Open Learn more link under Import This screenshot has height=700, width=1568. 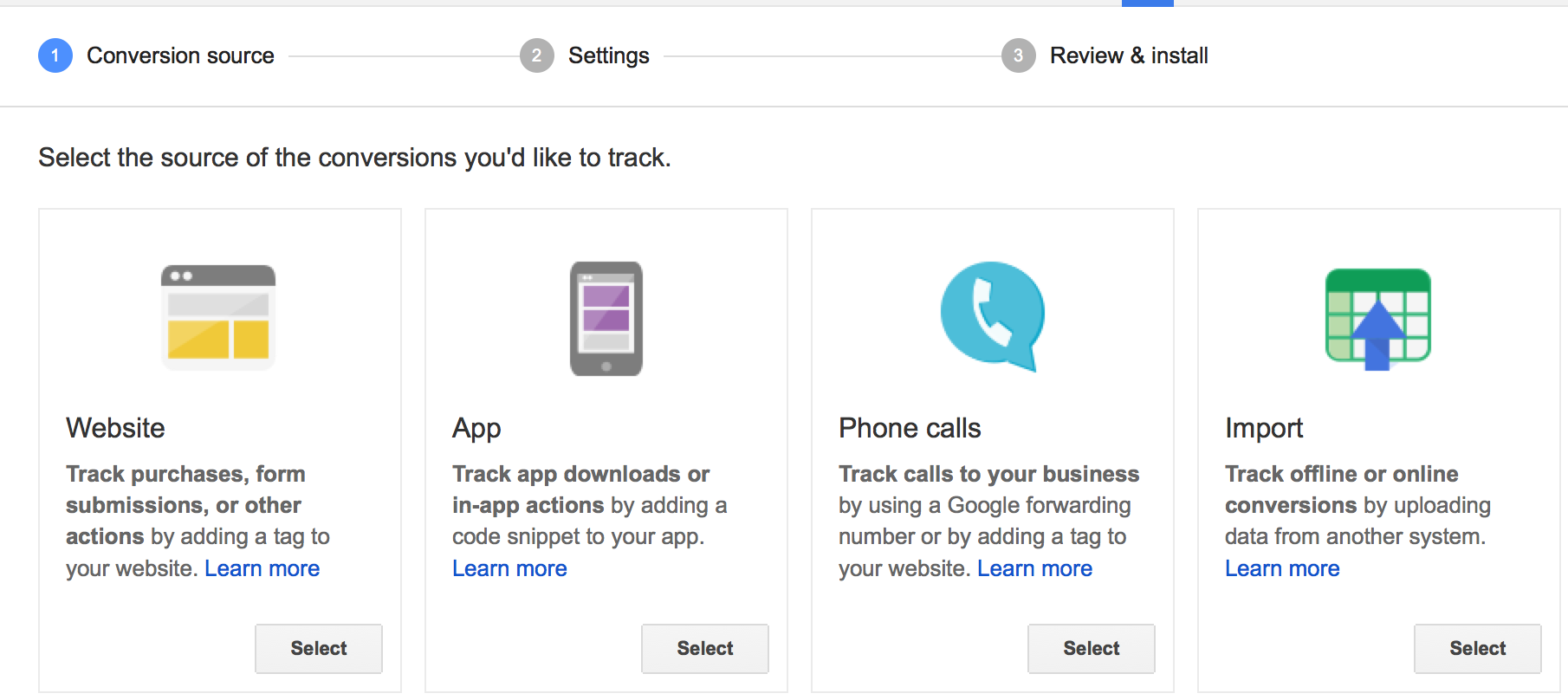coord(1282,568)
